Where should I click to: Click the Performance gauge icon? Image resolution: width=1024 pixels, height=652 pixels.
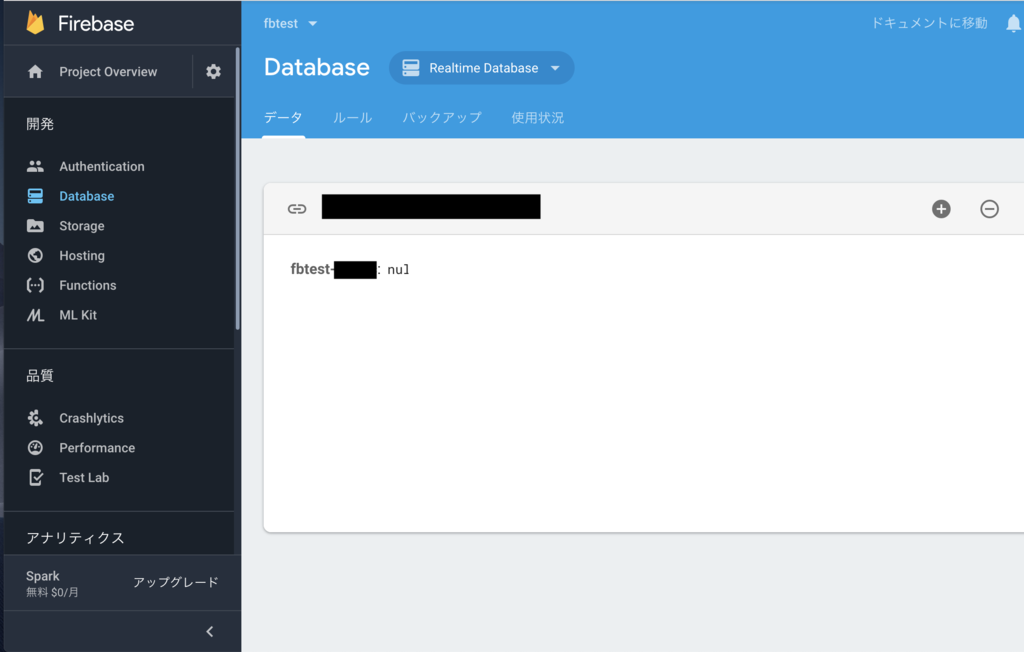pos(35,448)
